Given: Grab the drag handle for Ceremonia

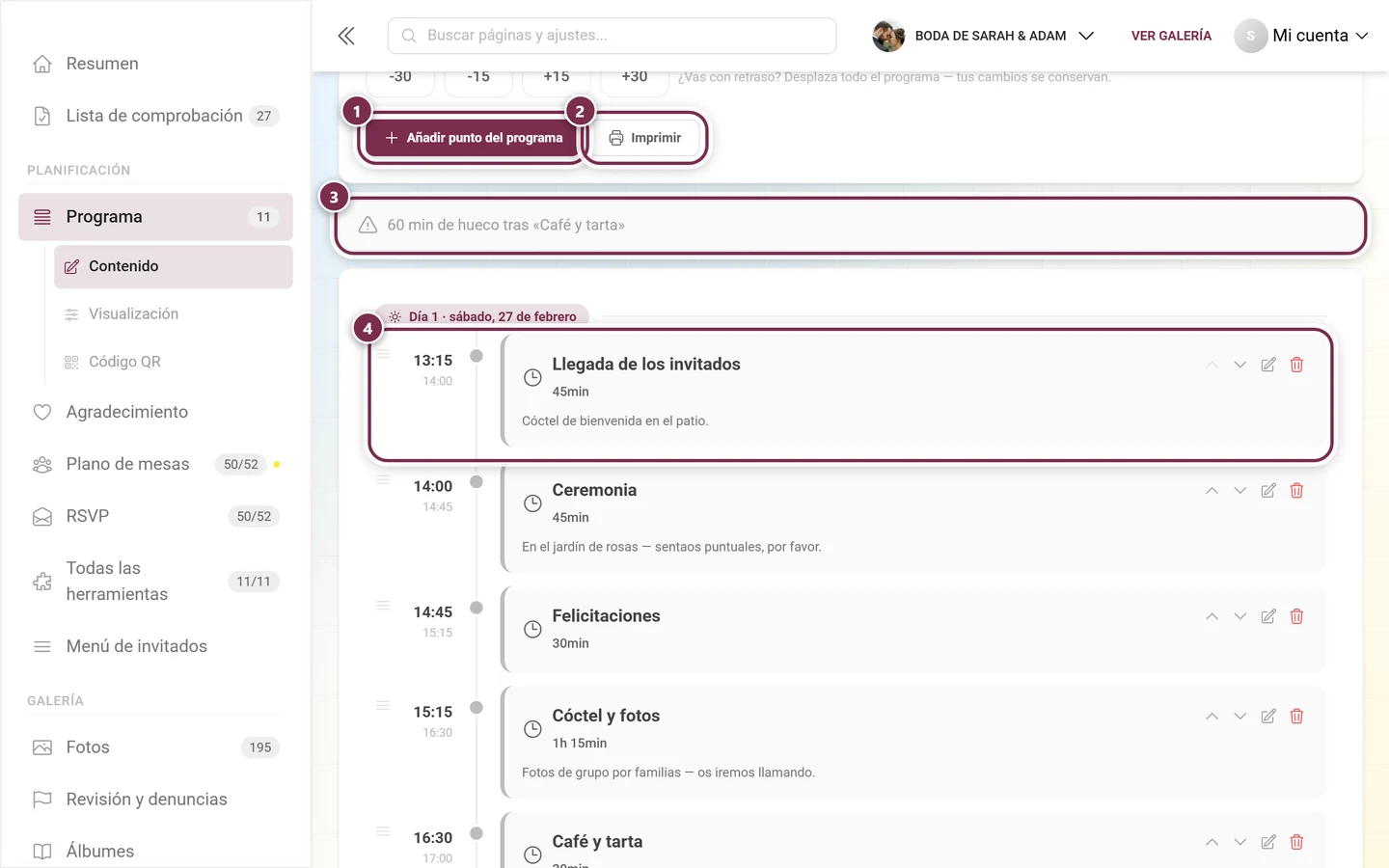Looking at the screenshot, I should (383, 480).
